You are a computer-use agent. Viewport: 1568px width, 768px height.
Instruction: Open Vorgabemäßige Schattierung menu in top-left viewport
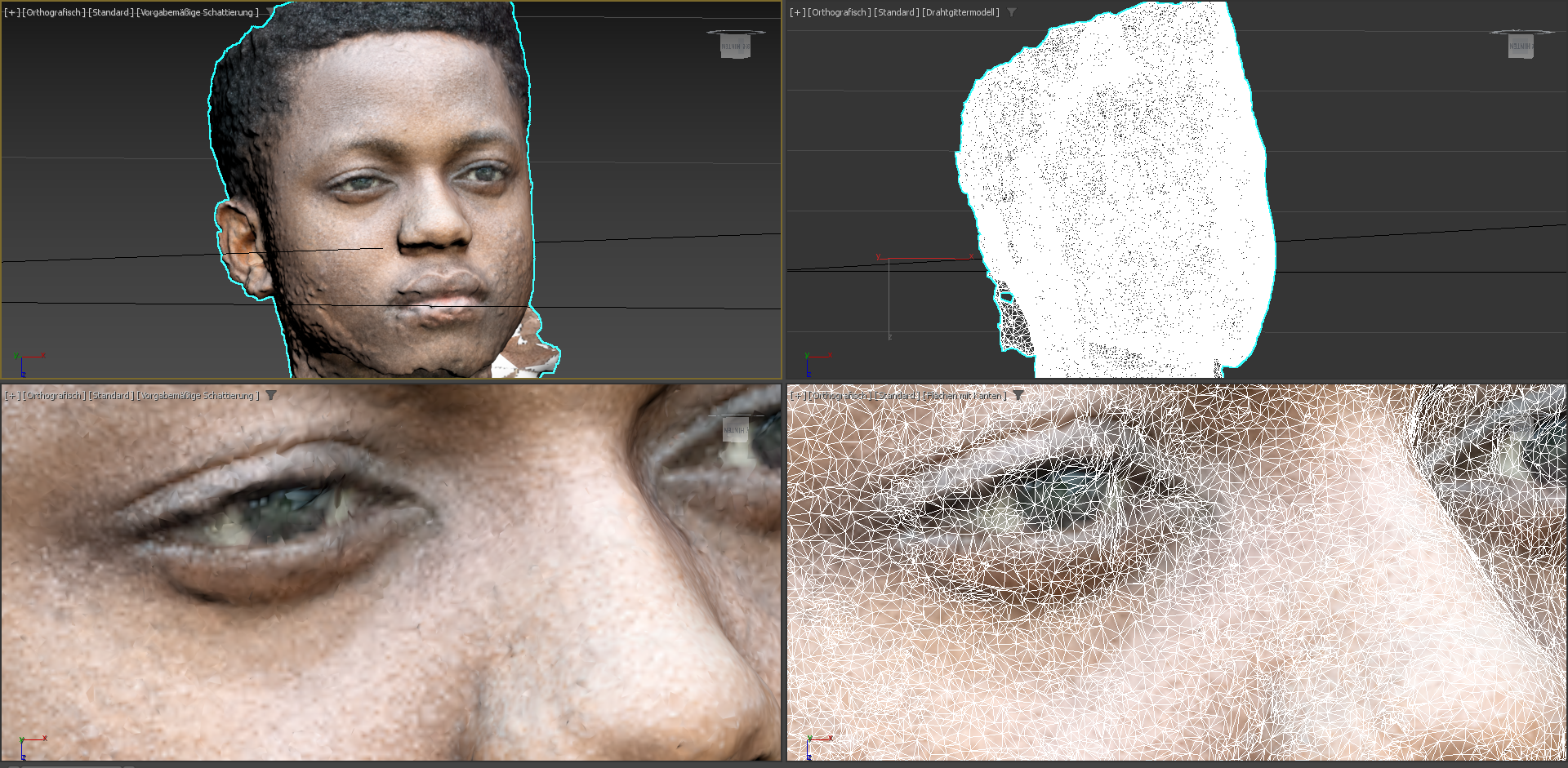(197, 12)
